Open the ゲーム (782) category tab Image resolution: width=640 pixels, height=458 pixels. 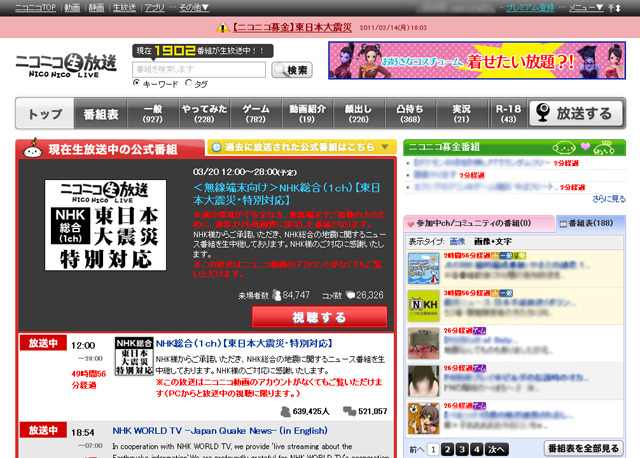coord(256,114)
